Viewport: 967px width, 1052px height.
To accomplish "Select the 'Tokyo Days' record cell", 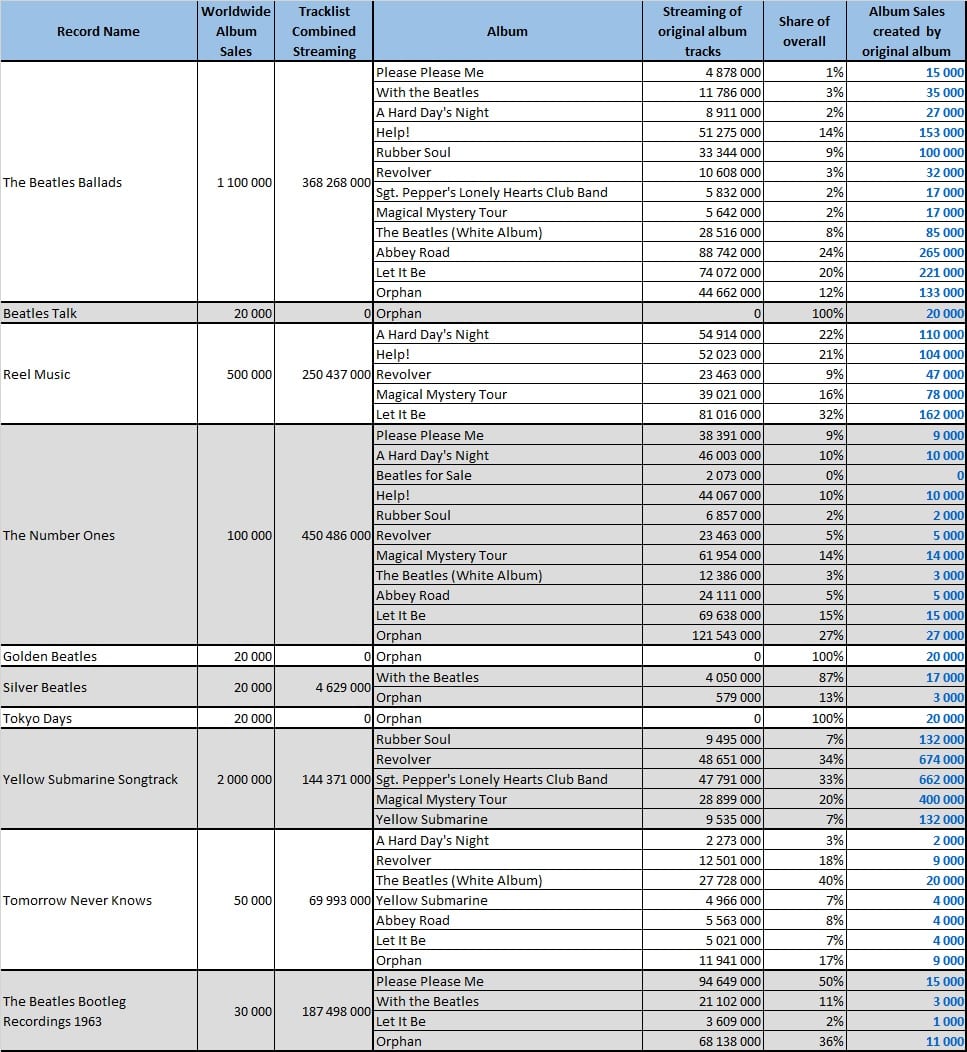I will tap(99, 718).
